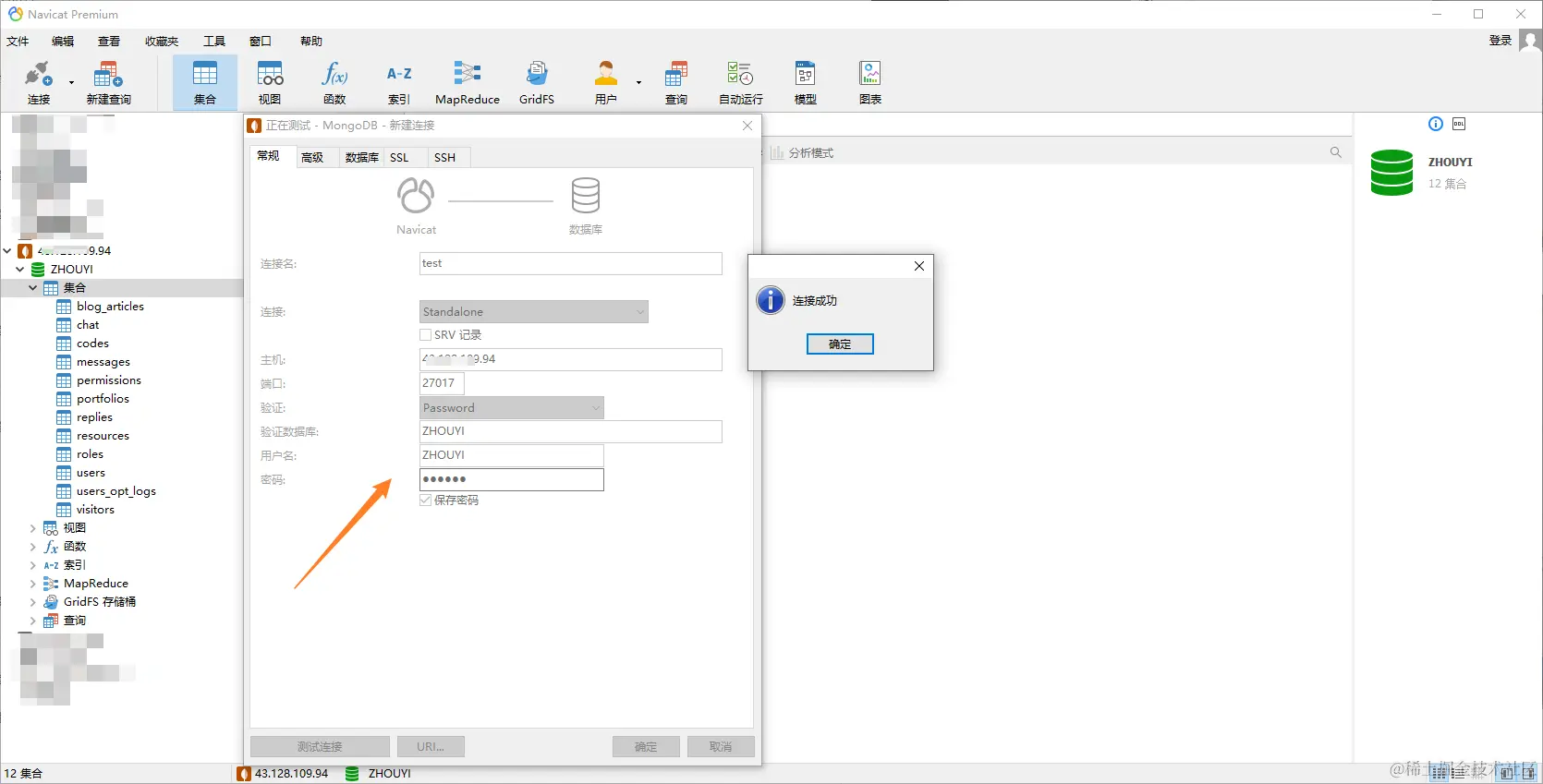Click the DDL icon in the right panel
The width and height of the screenshot is (1543, 784).
click(x=1459, y=124)
